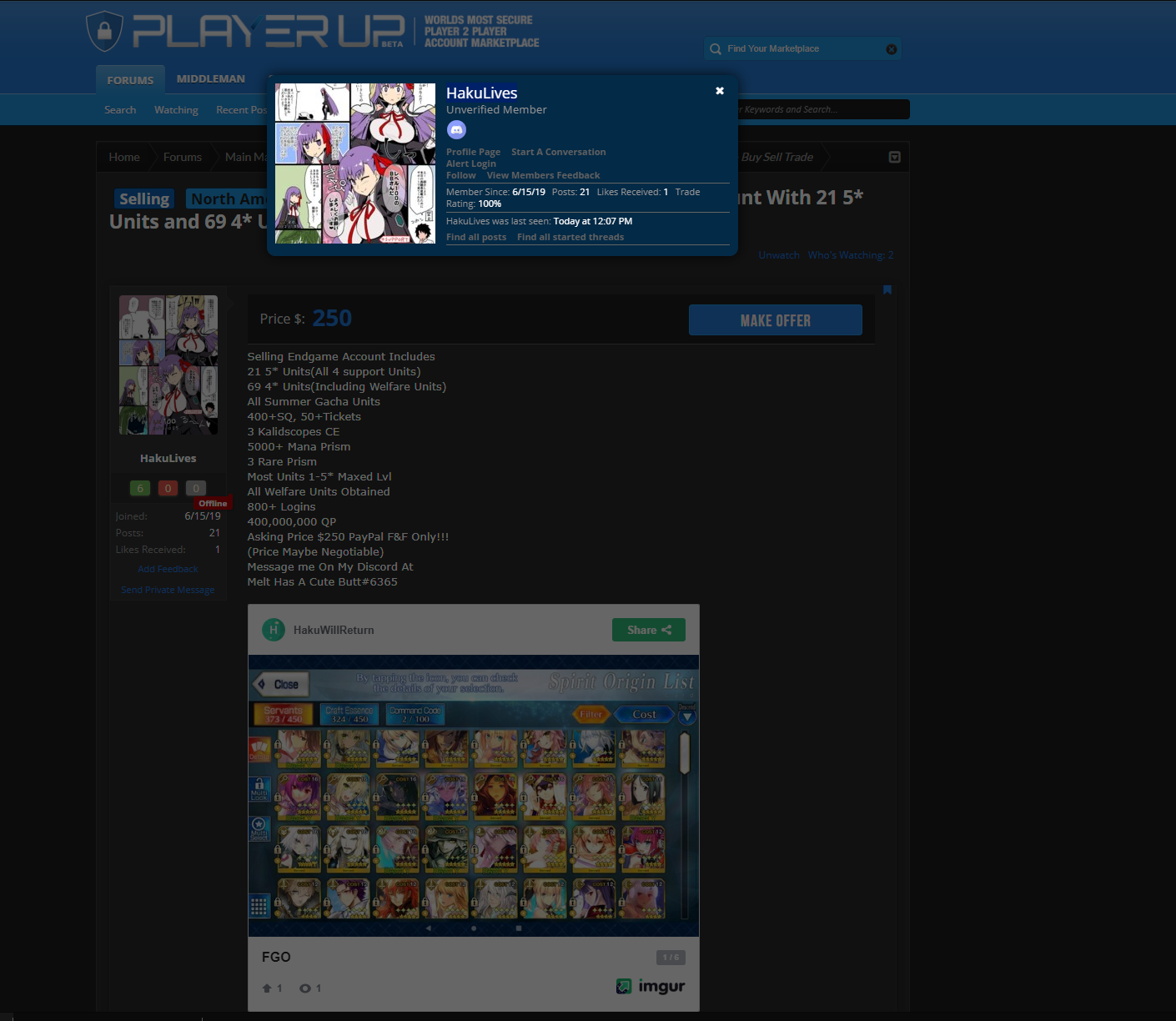Click Search in the sub-navigation bar
This screenshot has width=1176, height=1021.
pyautogui.click(x=120, y=110)
